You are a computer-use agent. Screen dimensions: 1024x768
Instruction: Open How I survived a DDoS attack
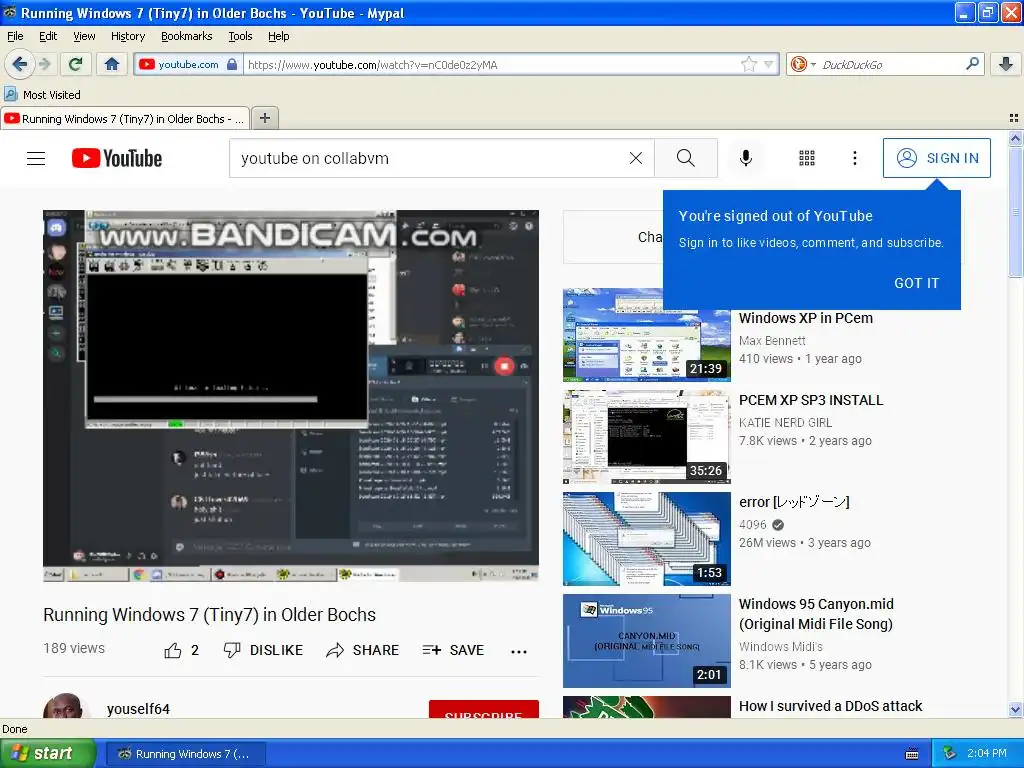coord(830,706)
